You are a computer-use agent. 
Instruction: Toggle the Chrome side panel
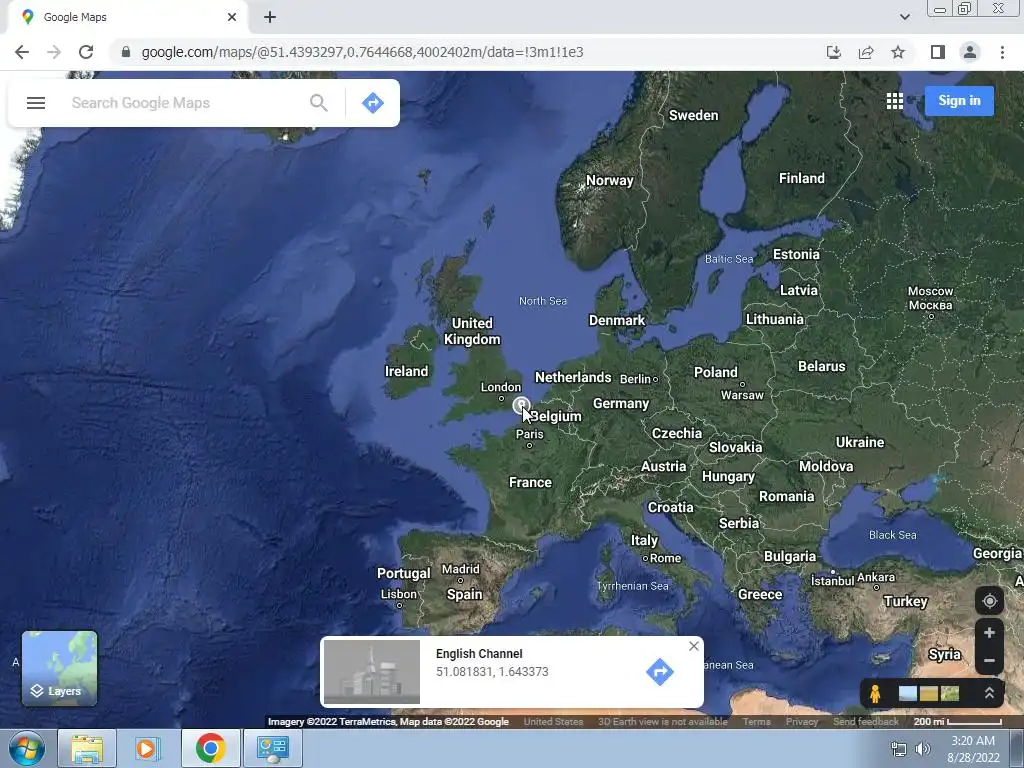[938, 52]
